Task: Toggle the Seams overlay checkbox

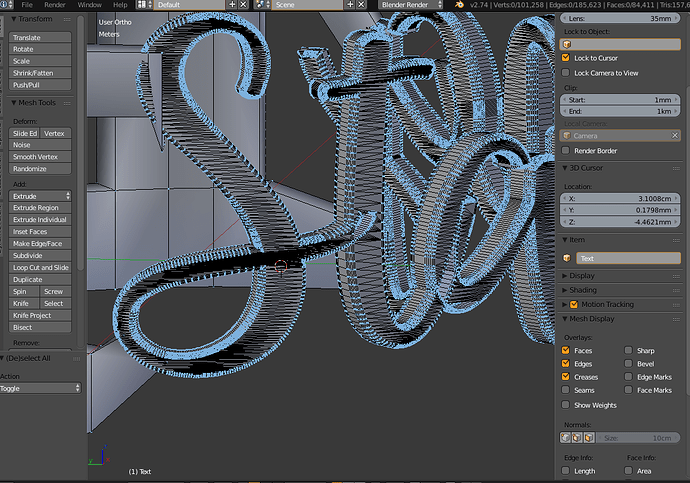Action: [x=565, y=390]
